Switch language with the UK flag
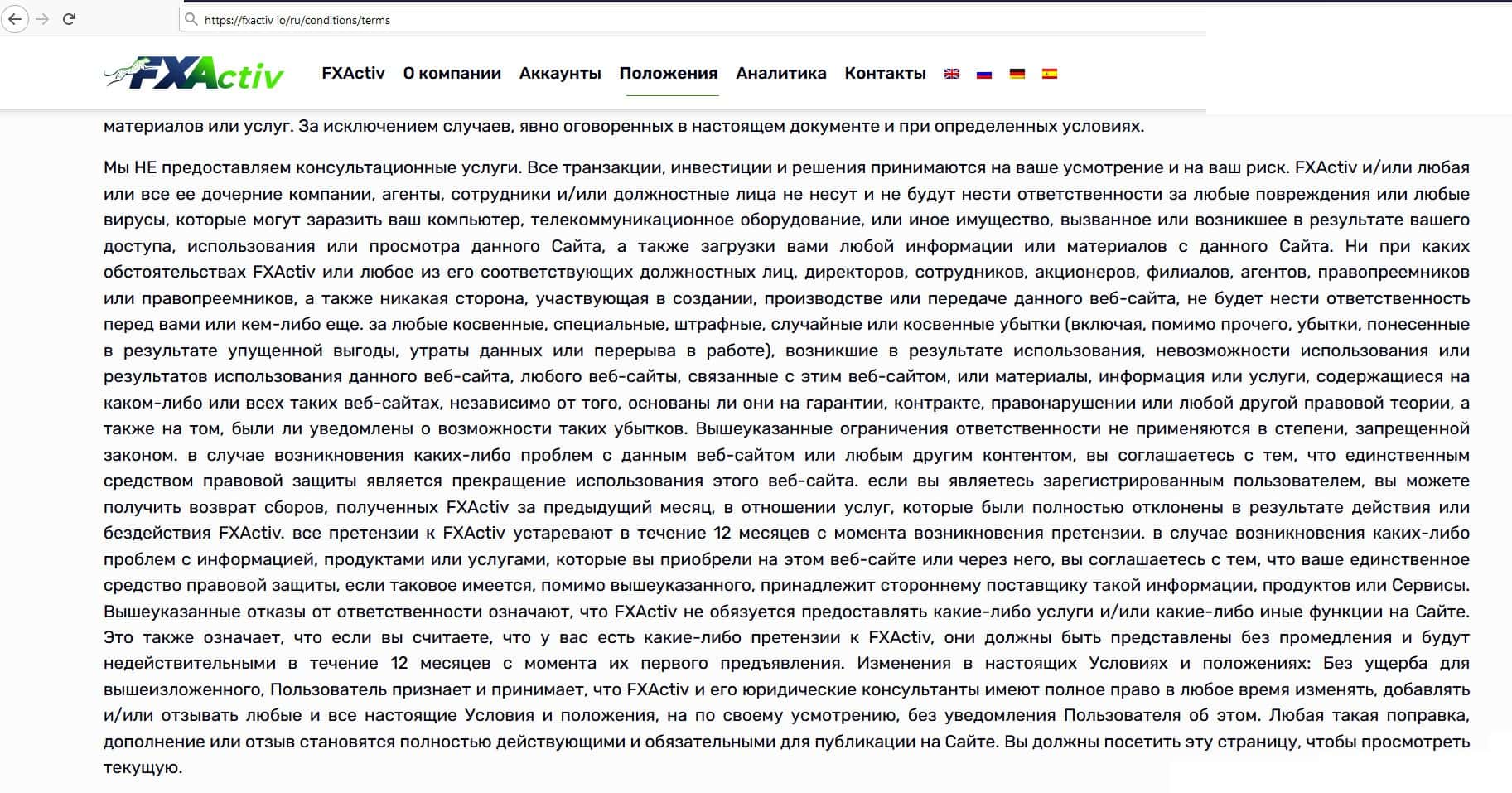Screen dimensions: 1512x793 [x=952, y=74]
